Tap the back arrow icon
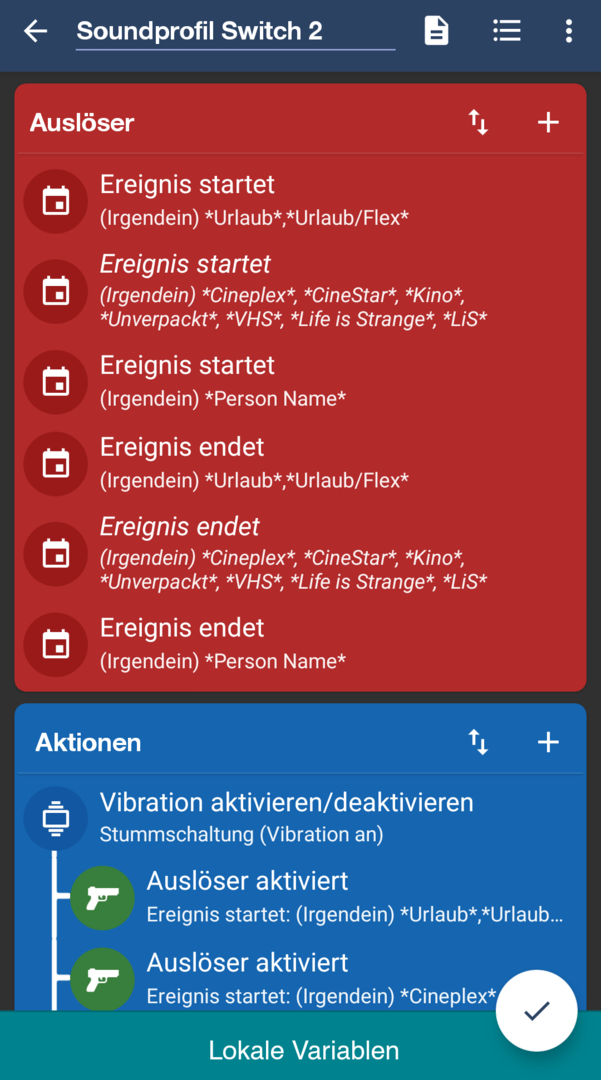Screen dimensions: 601x1080 click(36, 31)
